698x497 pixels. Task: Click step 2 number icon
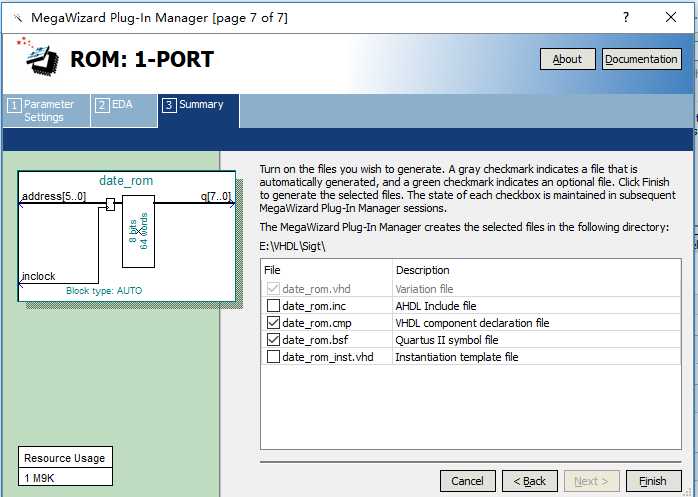(102, 106)
